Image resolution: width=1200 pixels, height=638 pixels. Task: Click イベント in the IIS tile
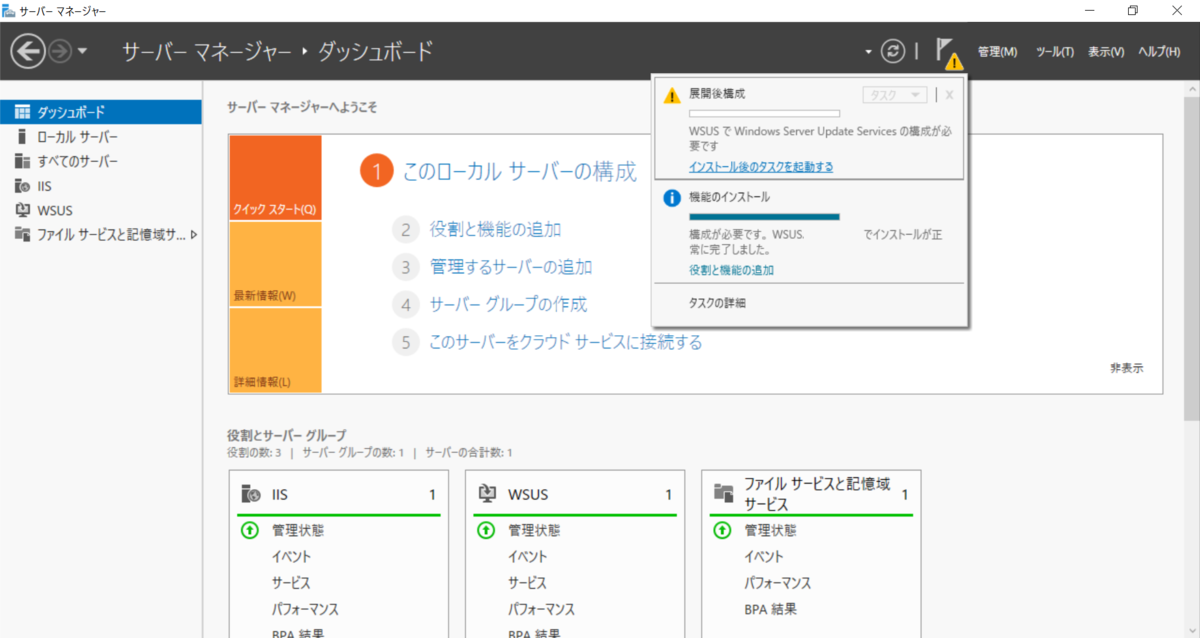291,557
